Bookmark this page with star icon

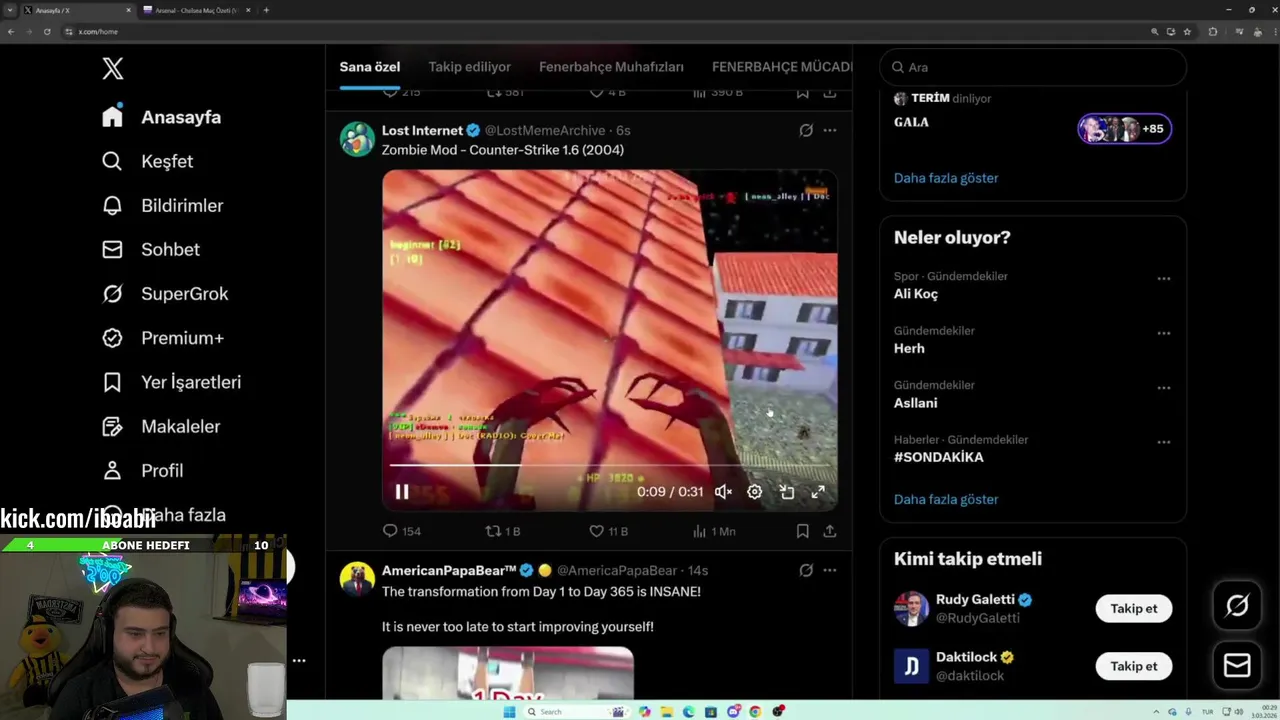pos(1187,31)
